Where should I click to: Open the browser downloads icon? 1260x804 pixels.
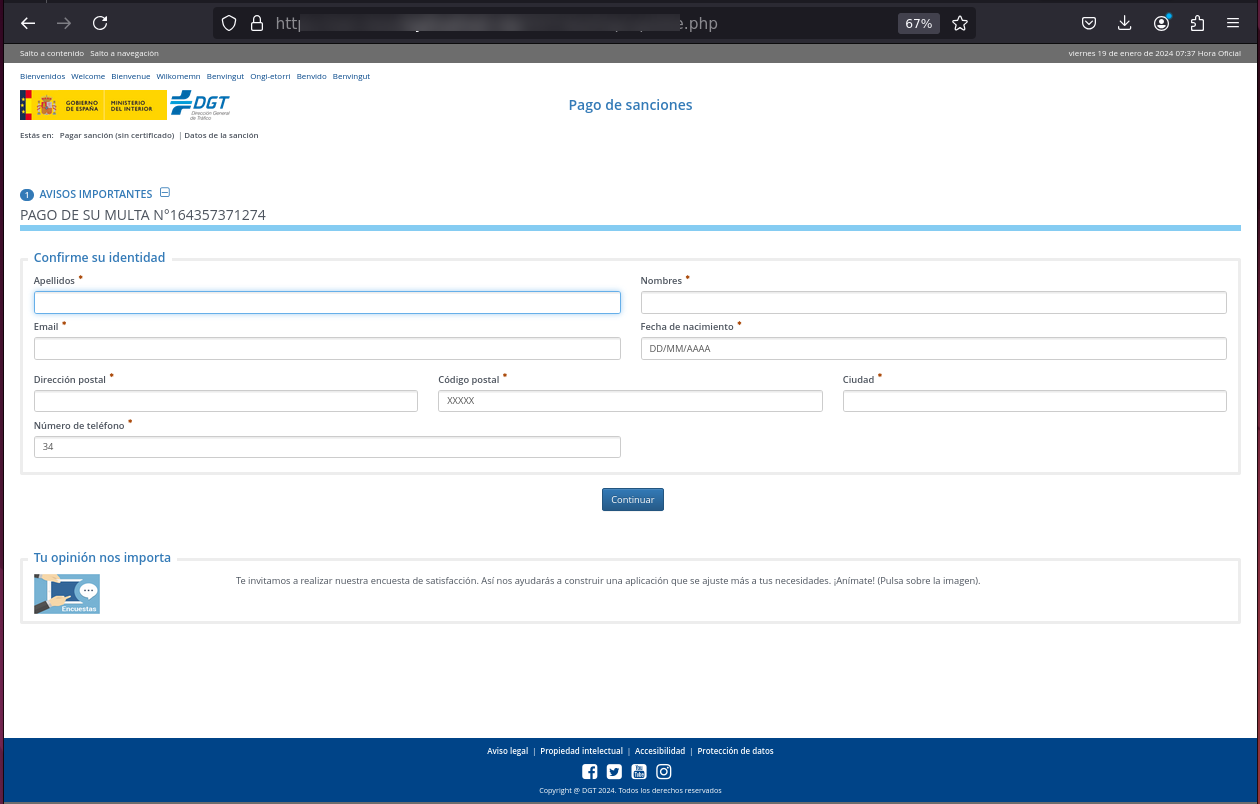1125,23
